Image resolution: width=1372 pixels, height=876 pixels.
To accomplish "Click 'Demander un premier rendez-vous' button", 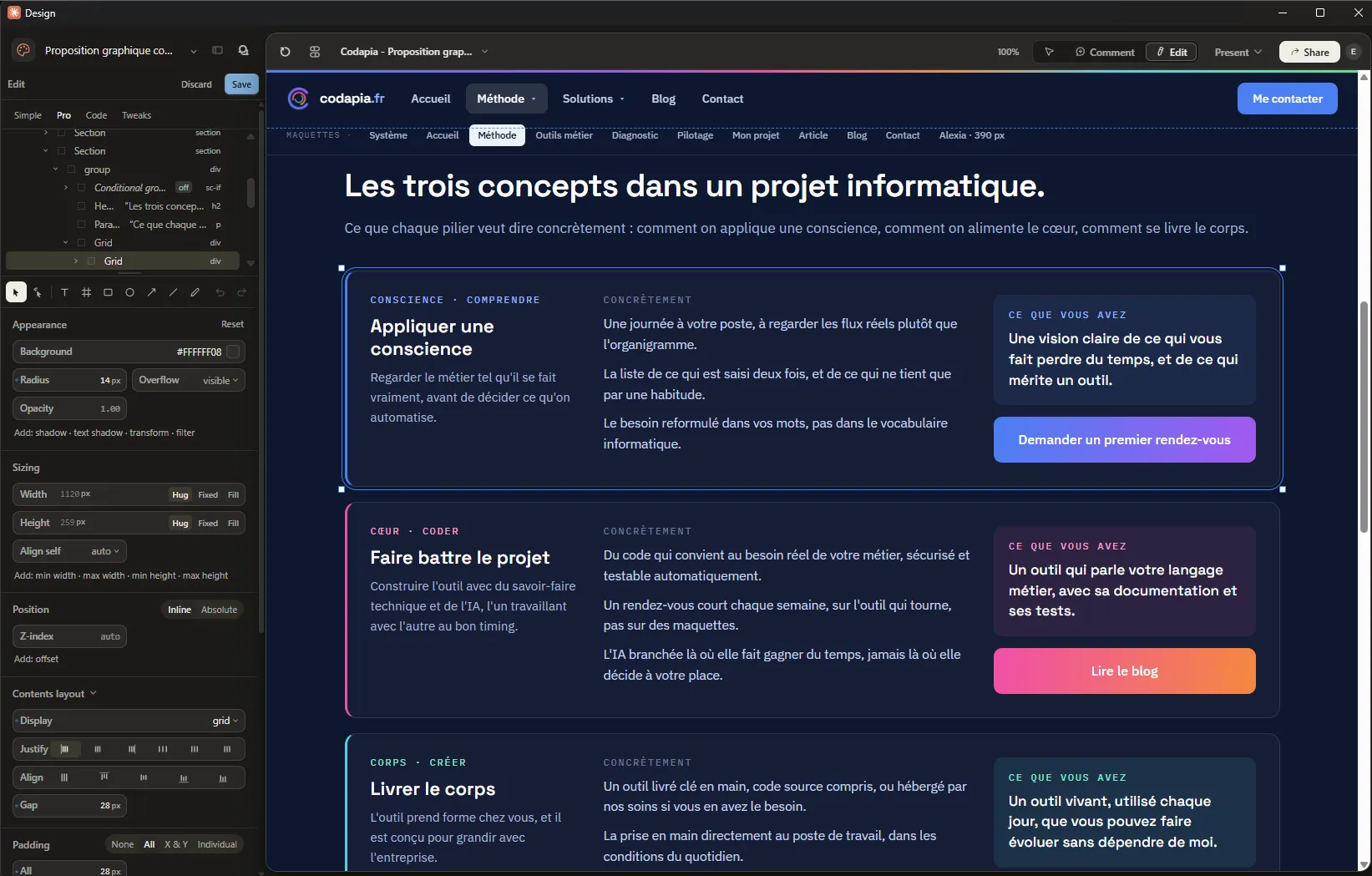I will [x=1124, y=439].
